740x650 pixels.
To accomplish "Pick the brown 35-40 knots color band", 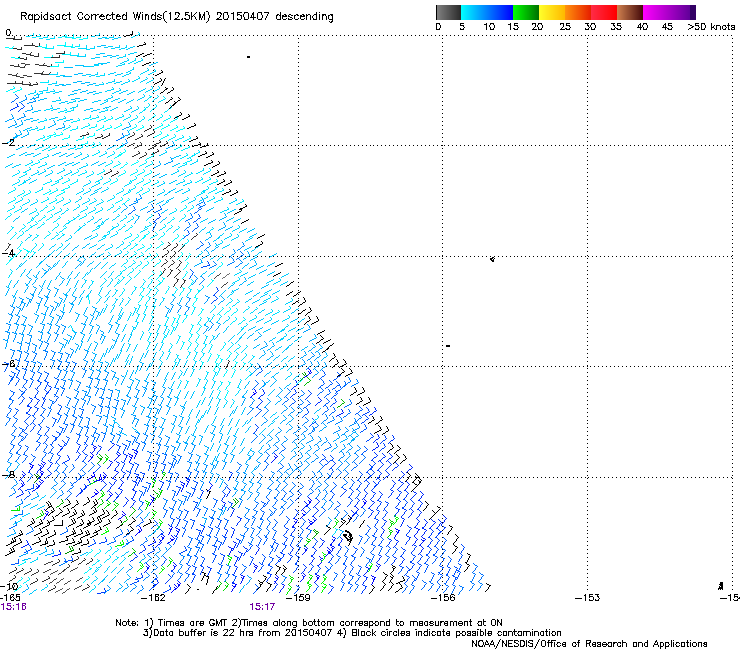I will (x=630, y=12).
